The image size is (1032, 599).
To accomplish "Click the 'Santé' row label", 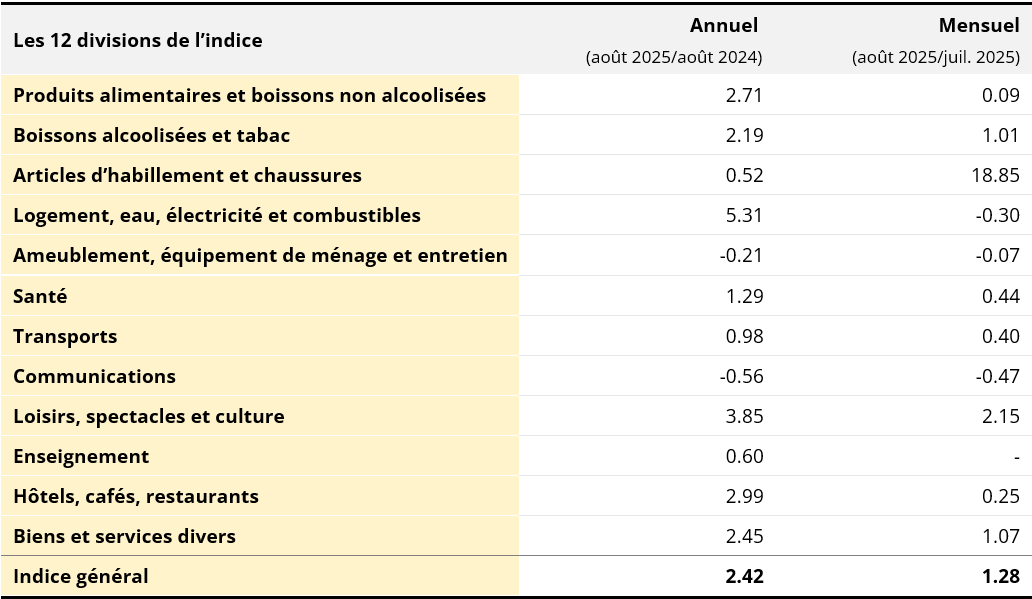I will [x=40, y=296].
